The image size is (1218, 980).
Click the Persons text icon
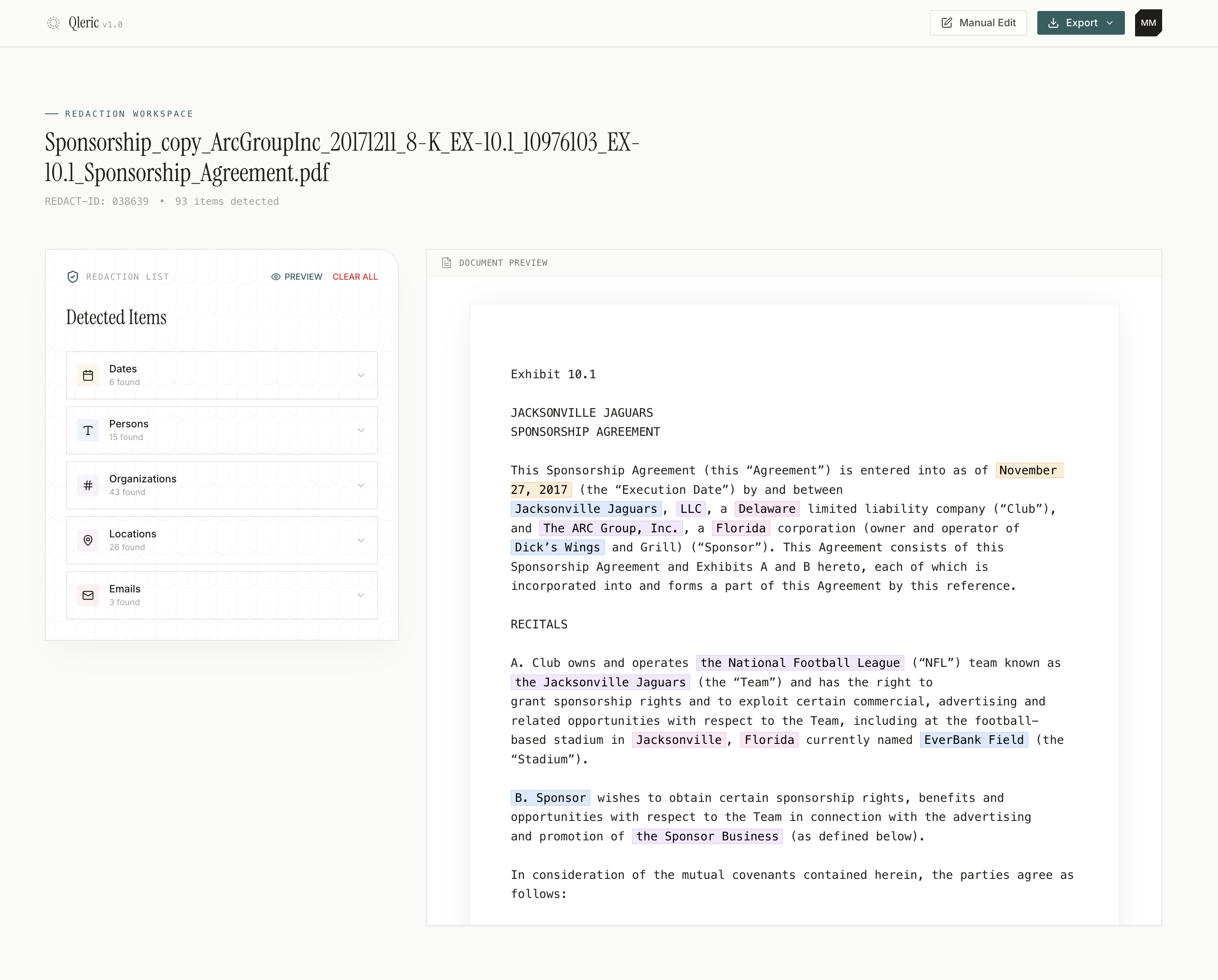point(88,430)
